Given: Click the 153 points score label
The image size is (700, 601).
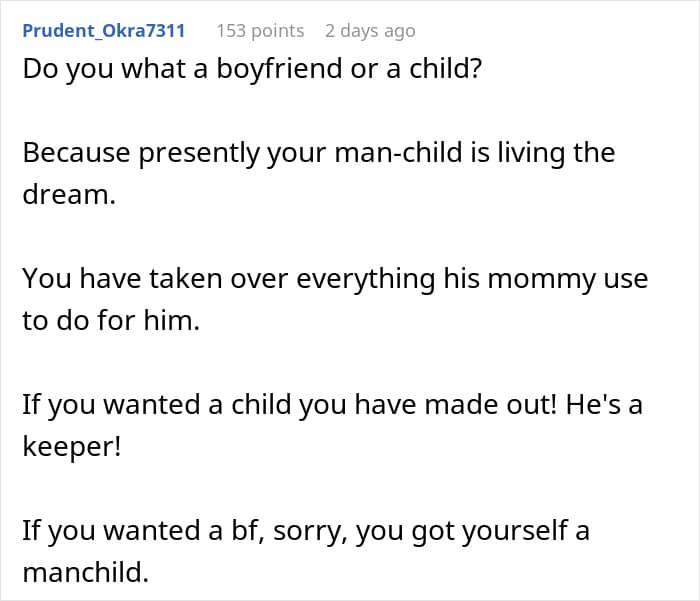Looking at the screenshot, I should click(x=260, y=31).
